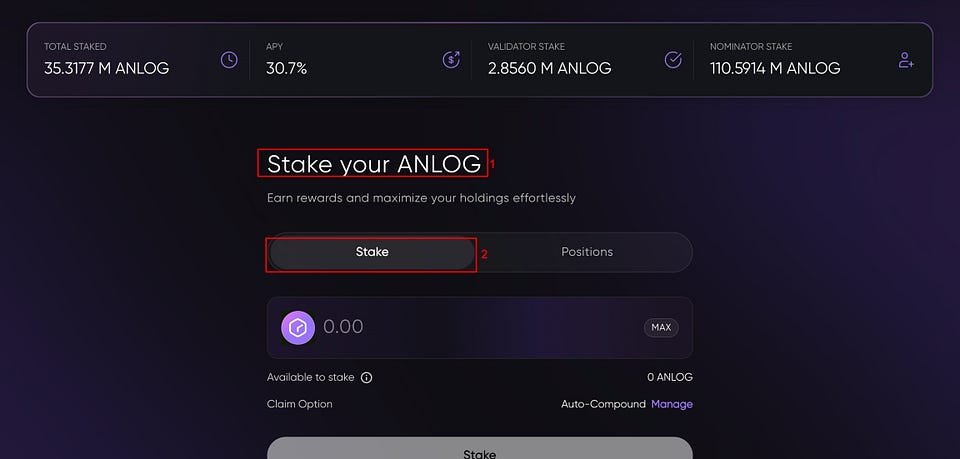Click the 2.8560 M ANLOG validator stake value
960x459 pixels.
549,69
